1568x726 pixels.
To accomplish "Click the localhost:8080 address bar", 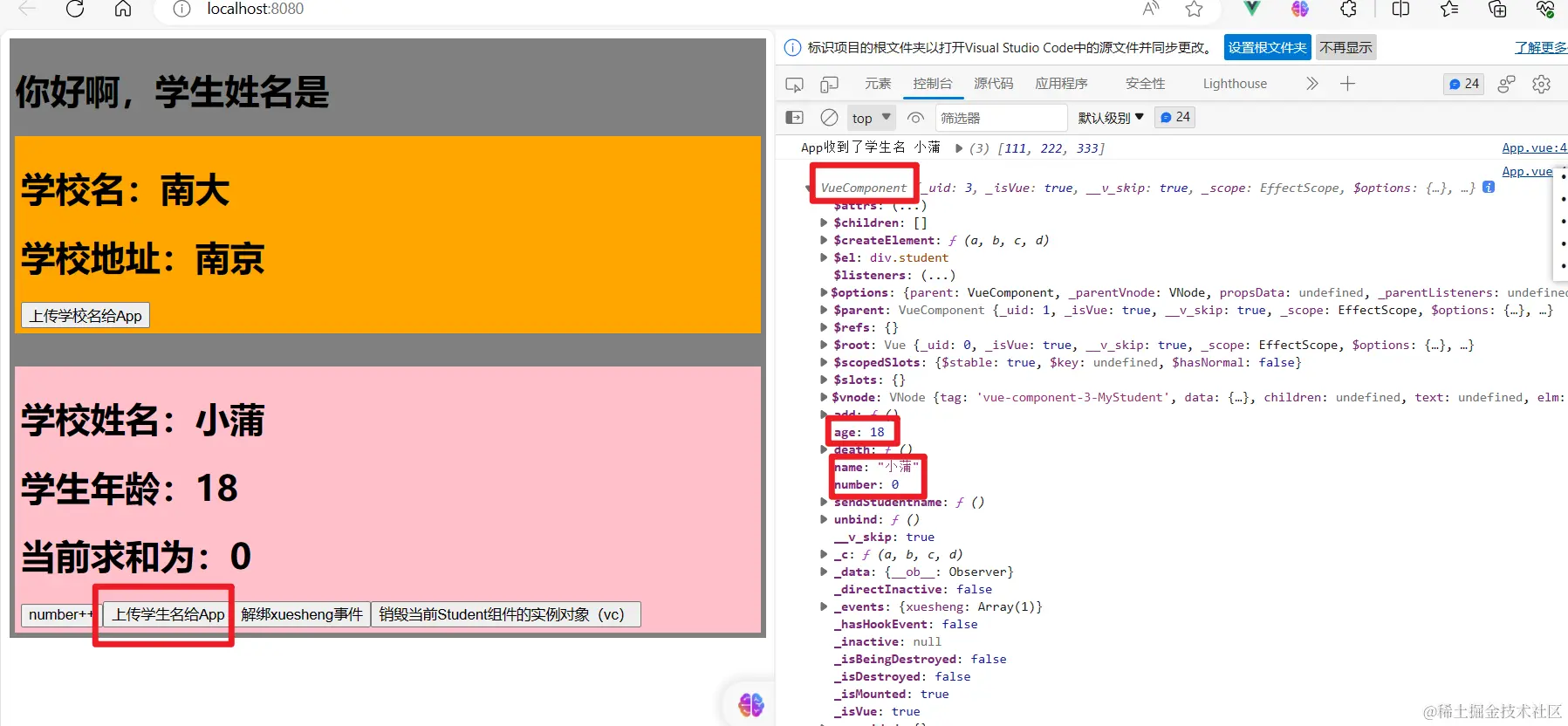I will pos(255,9).
